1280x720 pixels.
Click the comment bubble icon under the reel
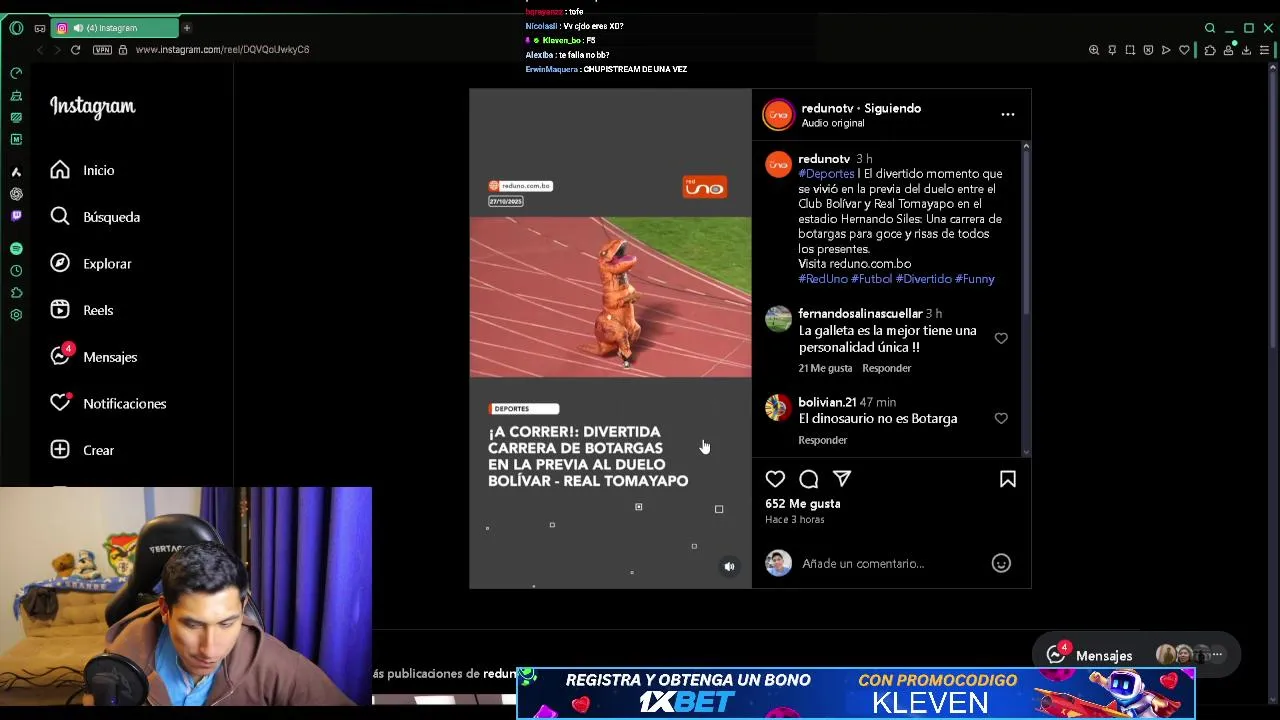809,479
